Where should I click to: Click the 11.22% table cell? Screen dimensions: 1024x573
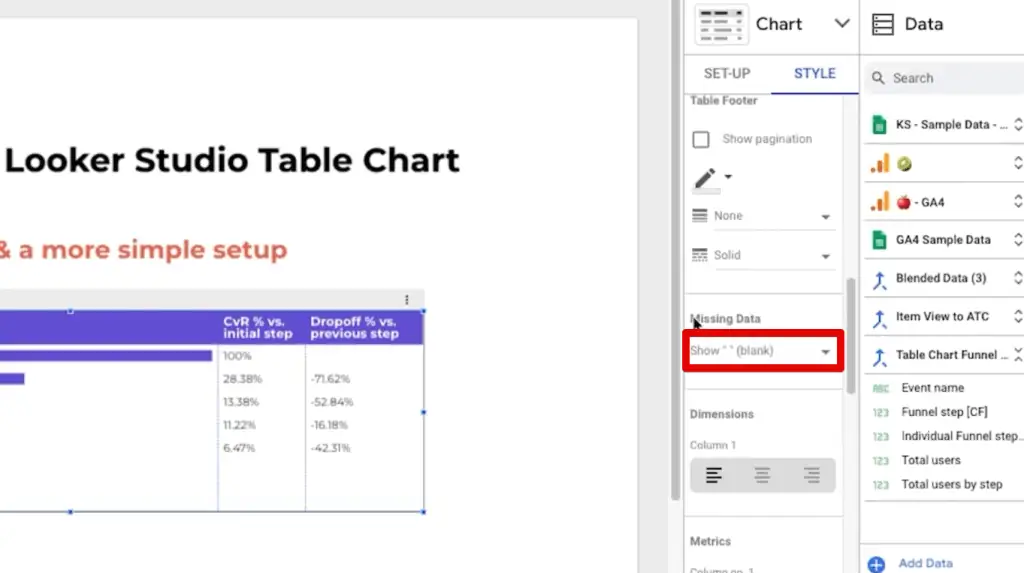[x=239, y=425]
